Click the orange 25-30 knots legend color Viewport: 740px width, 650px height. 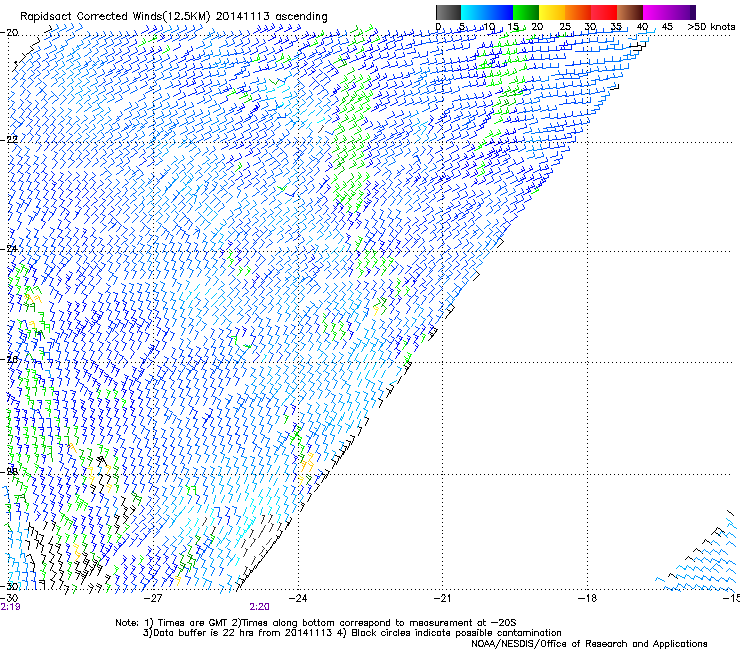pyautogui.click(x=578, y=12)
